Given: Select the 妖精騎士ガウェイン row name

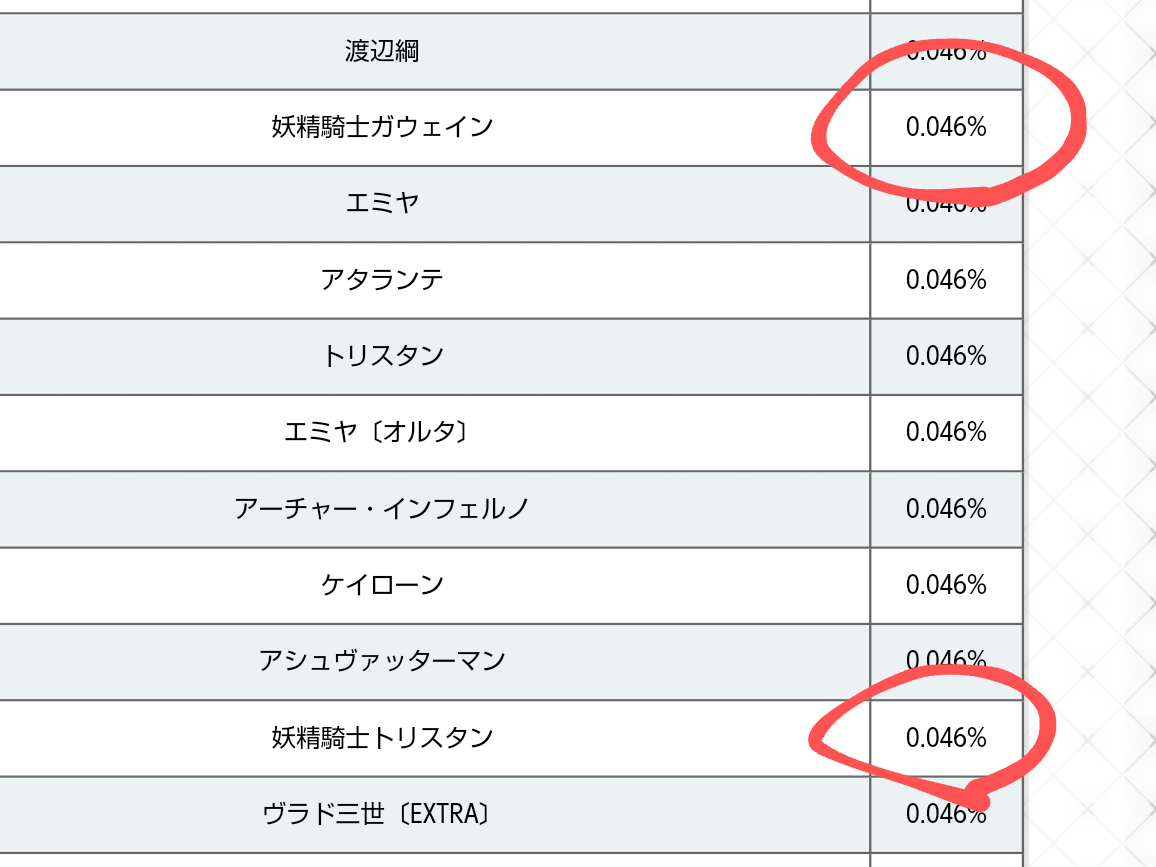Looking at the screenshot, I should click(382, 127).
